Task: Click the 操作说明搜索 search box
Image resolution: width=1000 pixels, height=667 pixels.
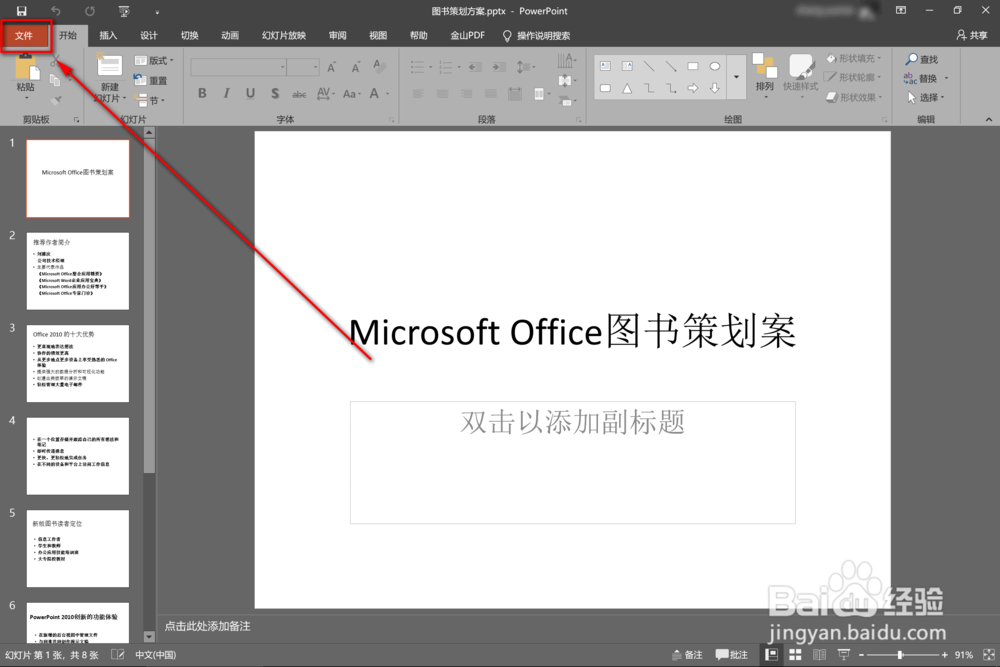Action: pyautogui.click(x=536, y=36)
